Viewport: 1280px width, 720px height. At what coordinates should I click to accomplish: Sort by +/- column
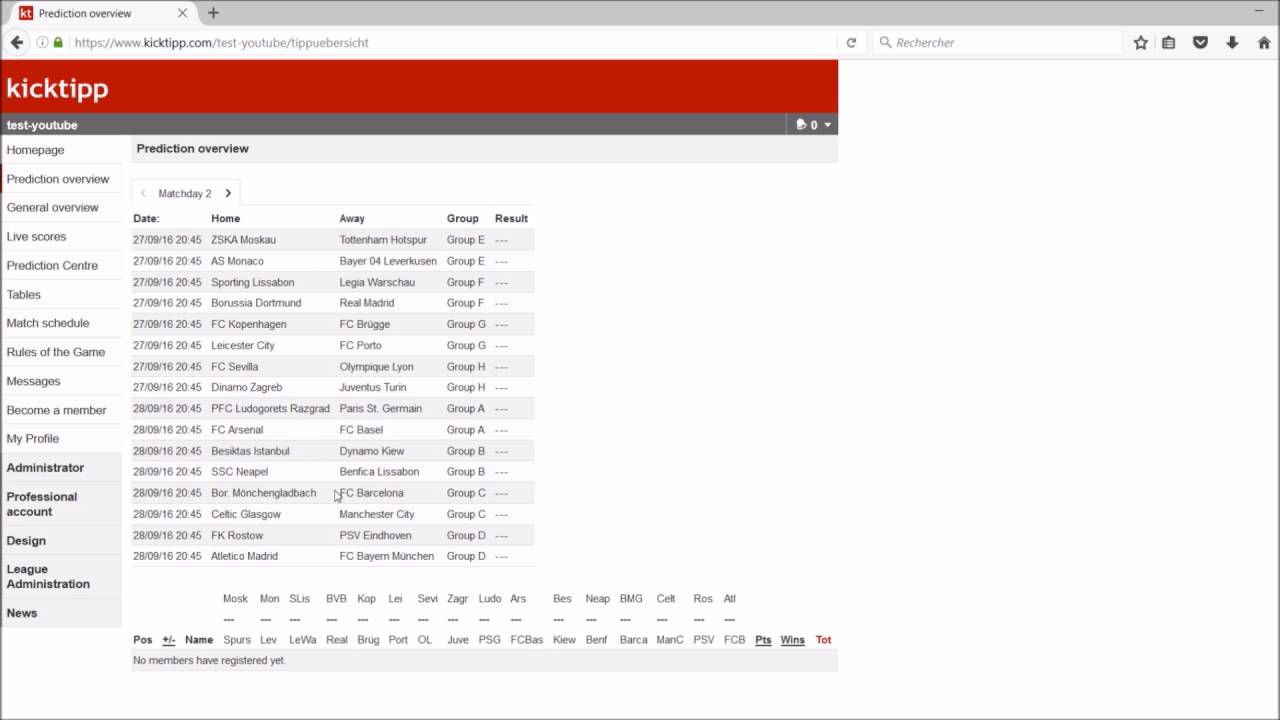[168, 640]
